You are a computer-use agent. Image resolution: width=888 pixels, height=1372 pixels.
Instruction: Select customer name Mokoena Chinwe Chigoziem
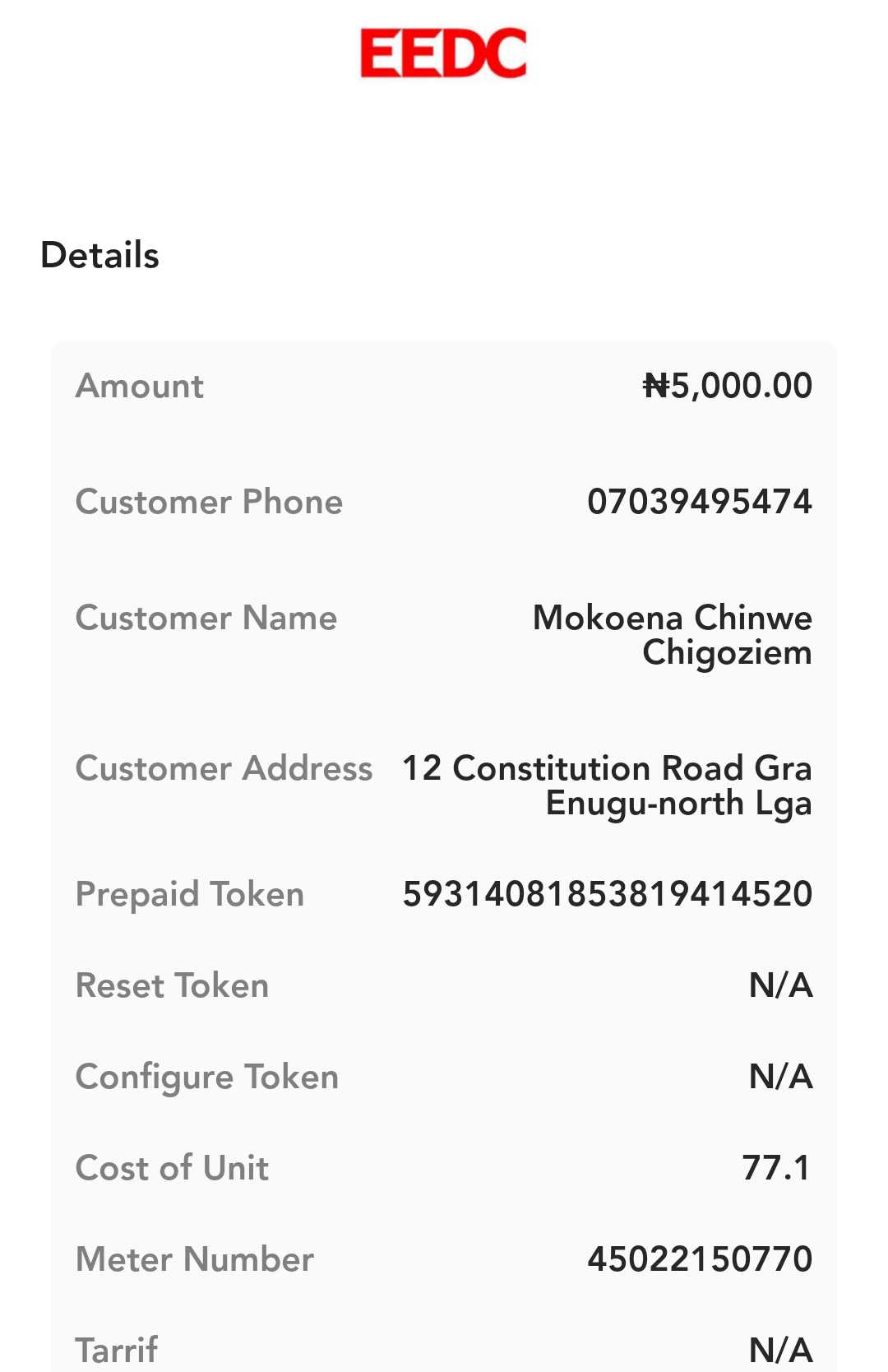coord(673,635)
